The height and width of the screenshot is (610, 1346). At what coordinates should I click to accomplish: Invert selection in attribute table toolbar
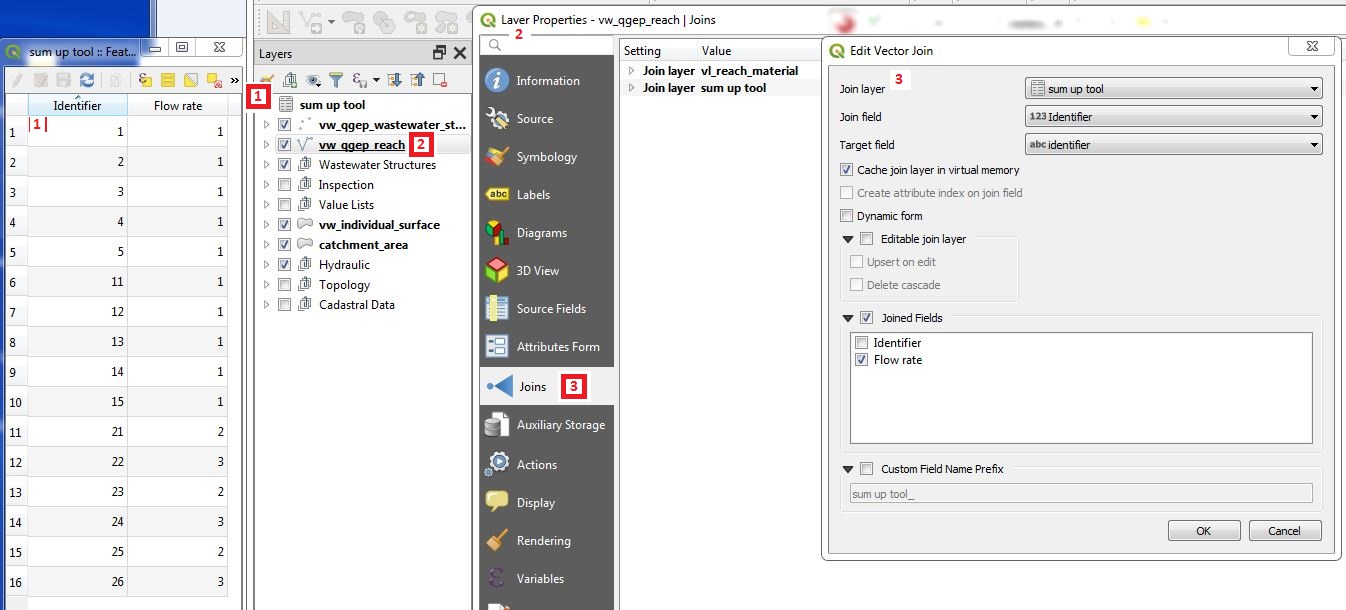[x=191, y=80]
